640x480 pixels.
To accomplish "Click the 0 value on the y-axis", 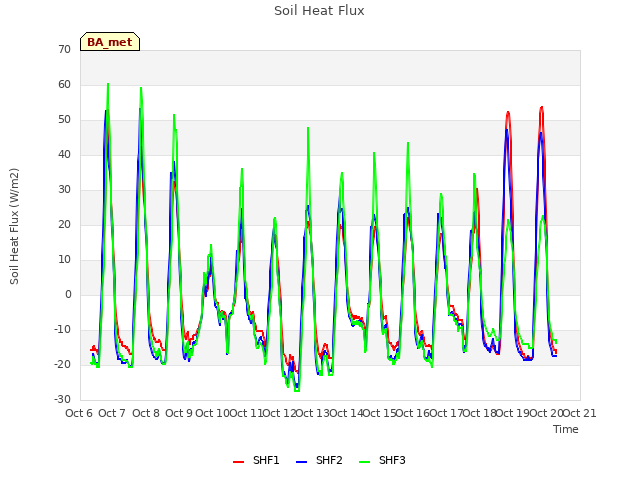I will (x=68, y=295).
